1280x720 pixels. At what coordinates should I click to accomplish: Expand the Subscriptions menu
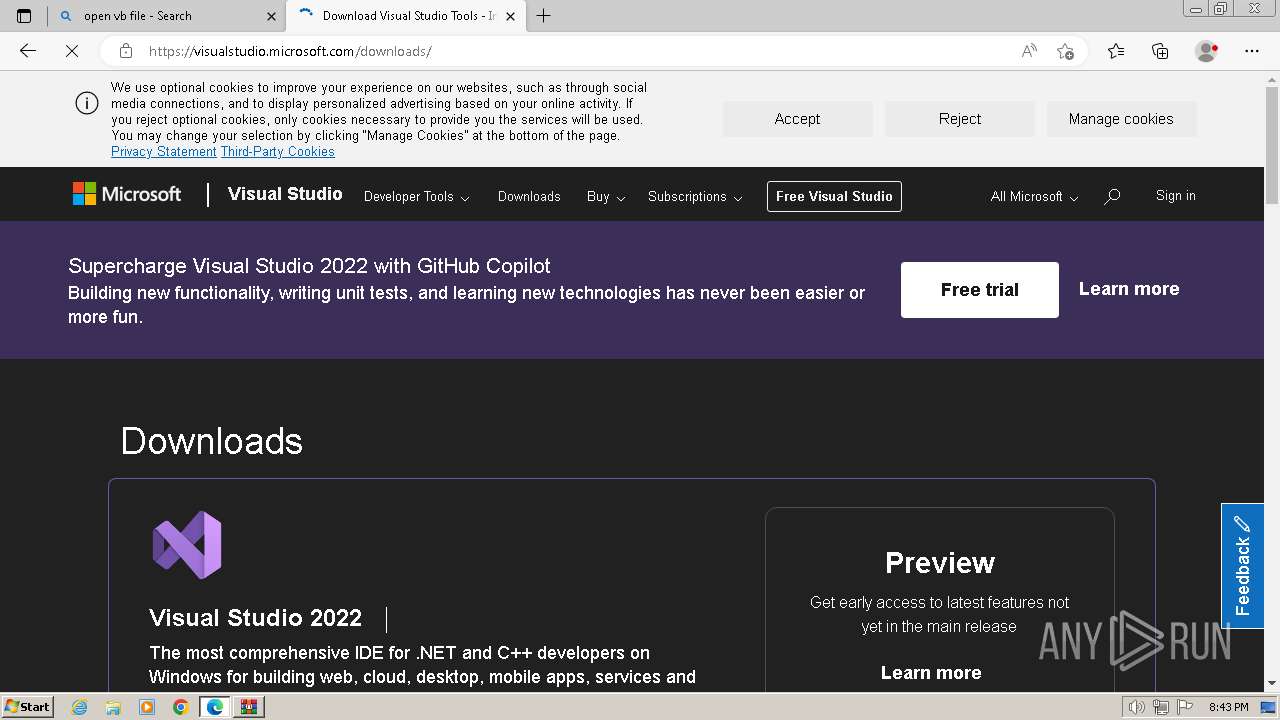click(695, 197)
